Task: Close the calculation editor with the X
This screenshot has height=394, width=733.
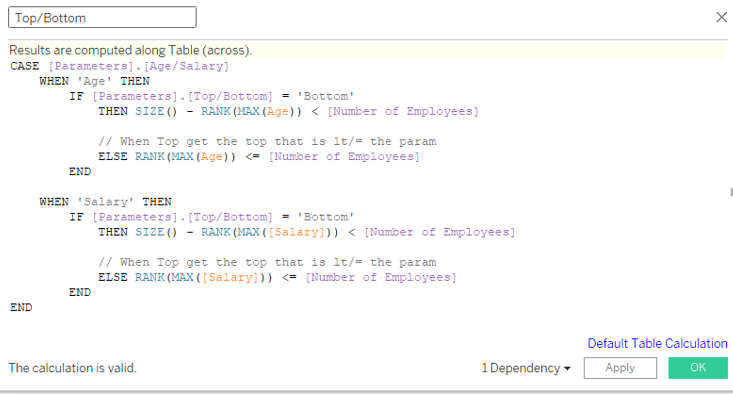Action: coord(721,17)
